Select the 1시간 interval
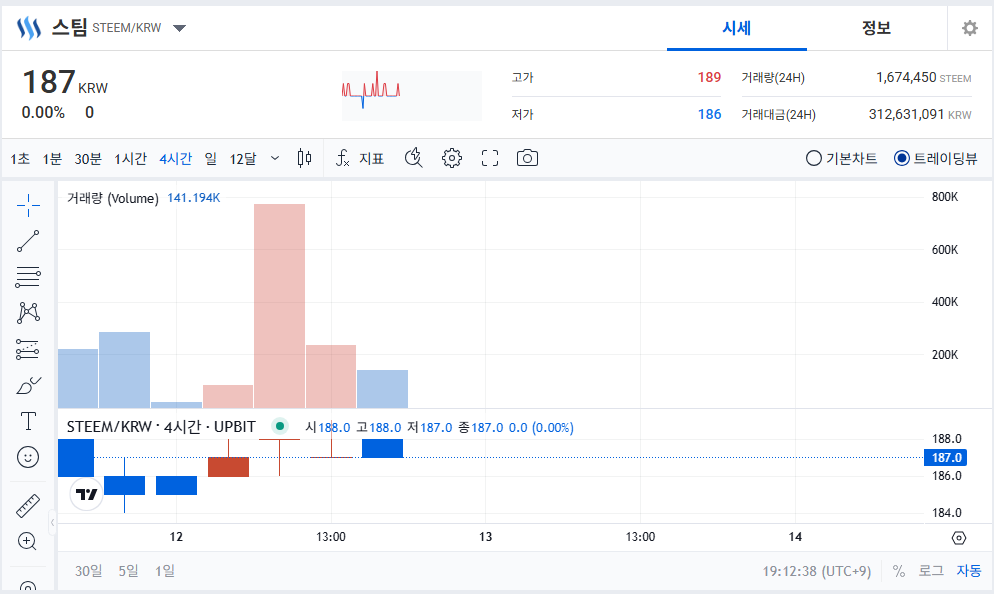Screen dimensions: 994x594 pos(131,158)
